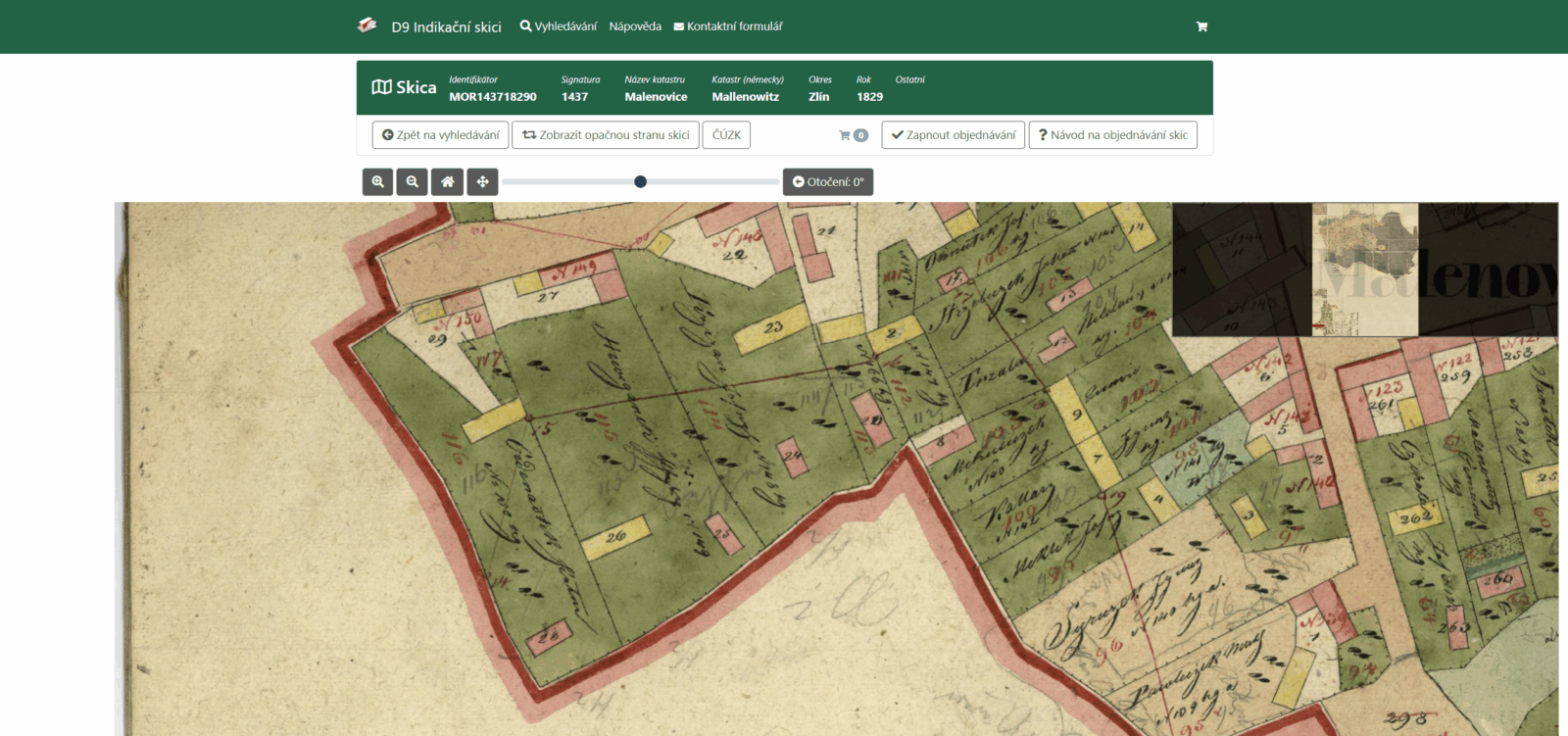Screen dimensions: 1568x736
Task: Show opposite side of the sketch
Action: (606, 135)
